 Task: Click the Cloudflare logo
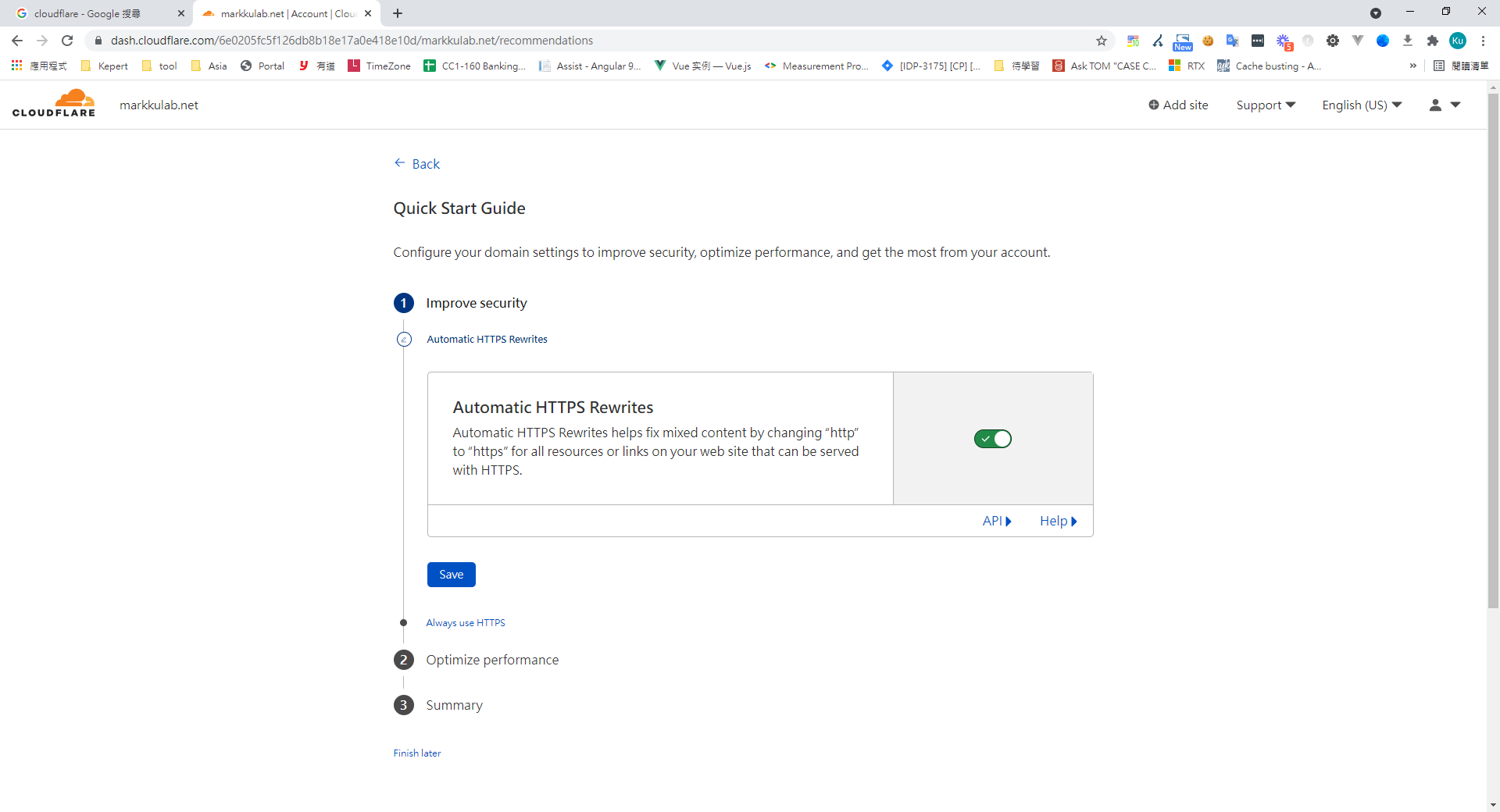54,104
